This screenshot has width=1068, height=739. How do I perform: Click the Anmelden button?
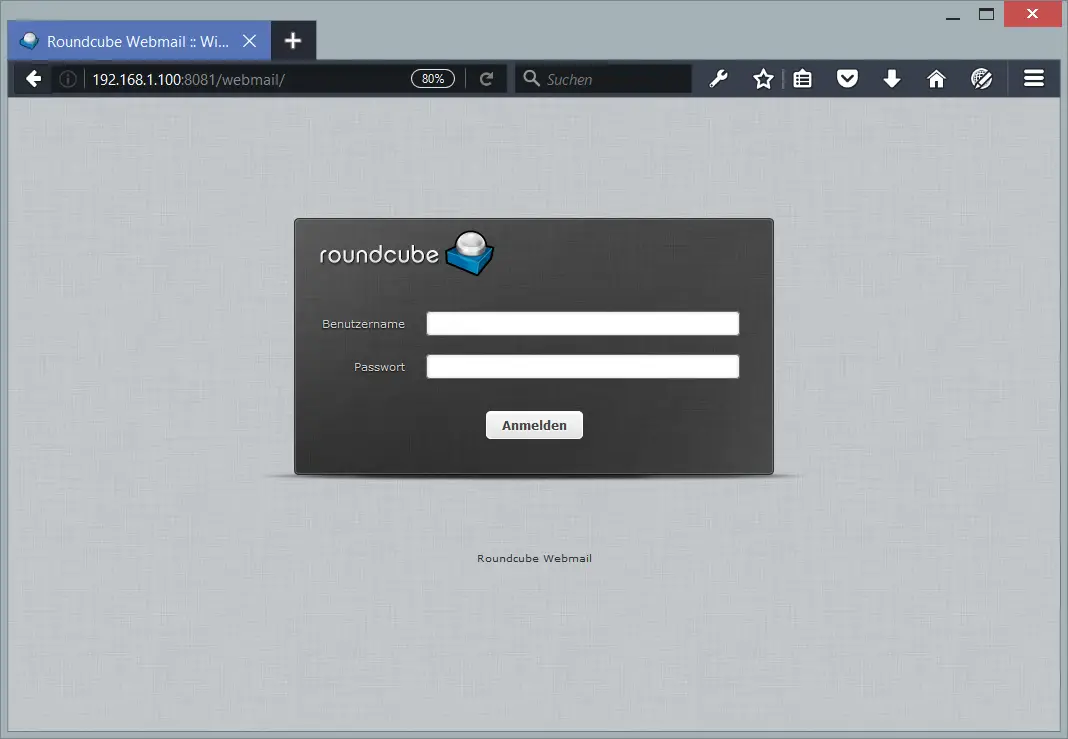(x=534, y=425)
